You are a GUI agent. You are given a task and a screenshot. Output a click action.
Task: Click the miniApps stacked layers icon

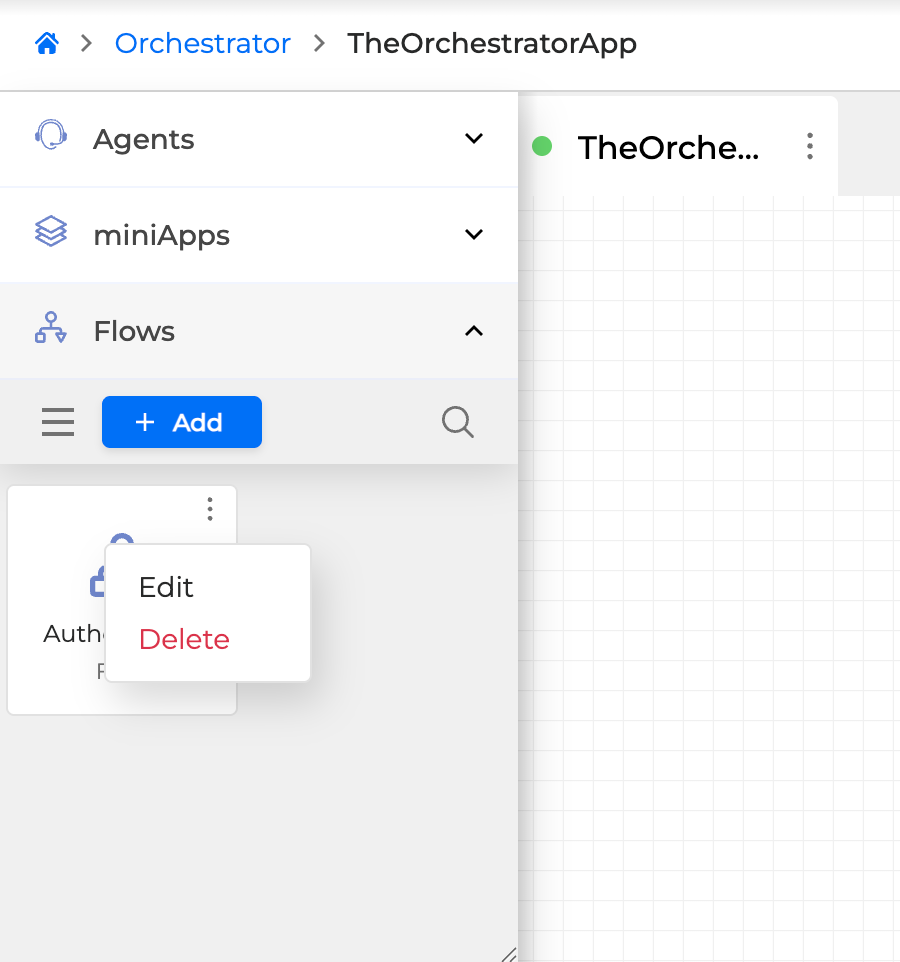click(x=50, y=234)
